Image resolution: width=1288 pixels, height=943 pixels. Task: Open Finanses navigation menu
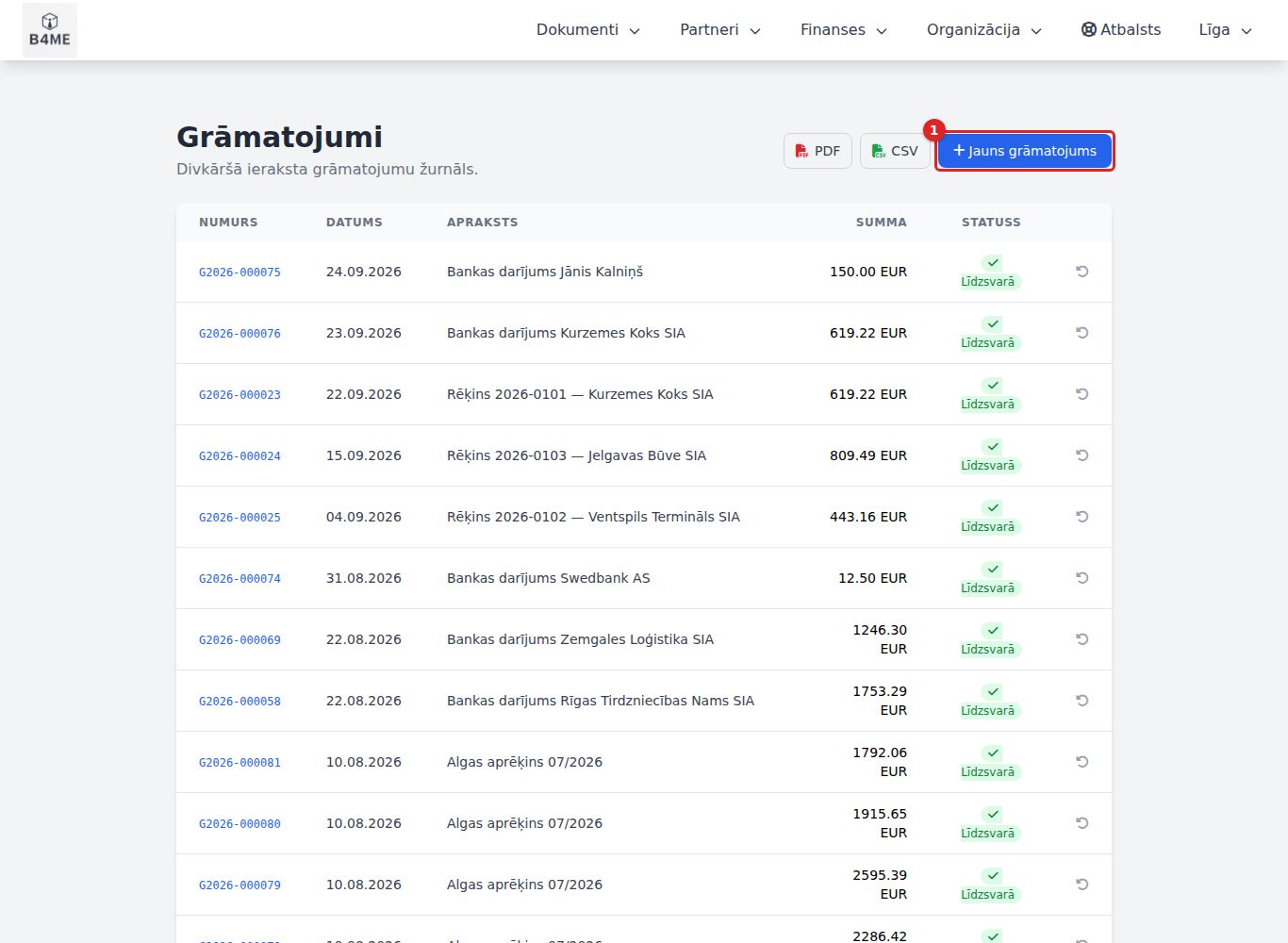pos(844,30)
